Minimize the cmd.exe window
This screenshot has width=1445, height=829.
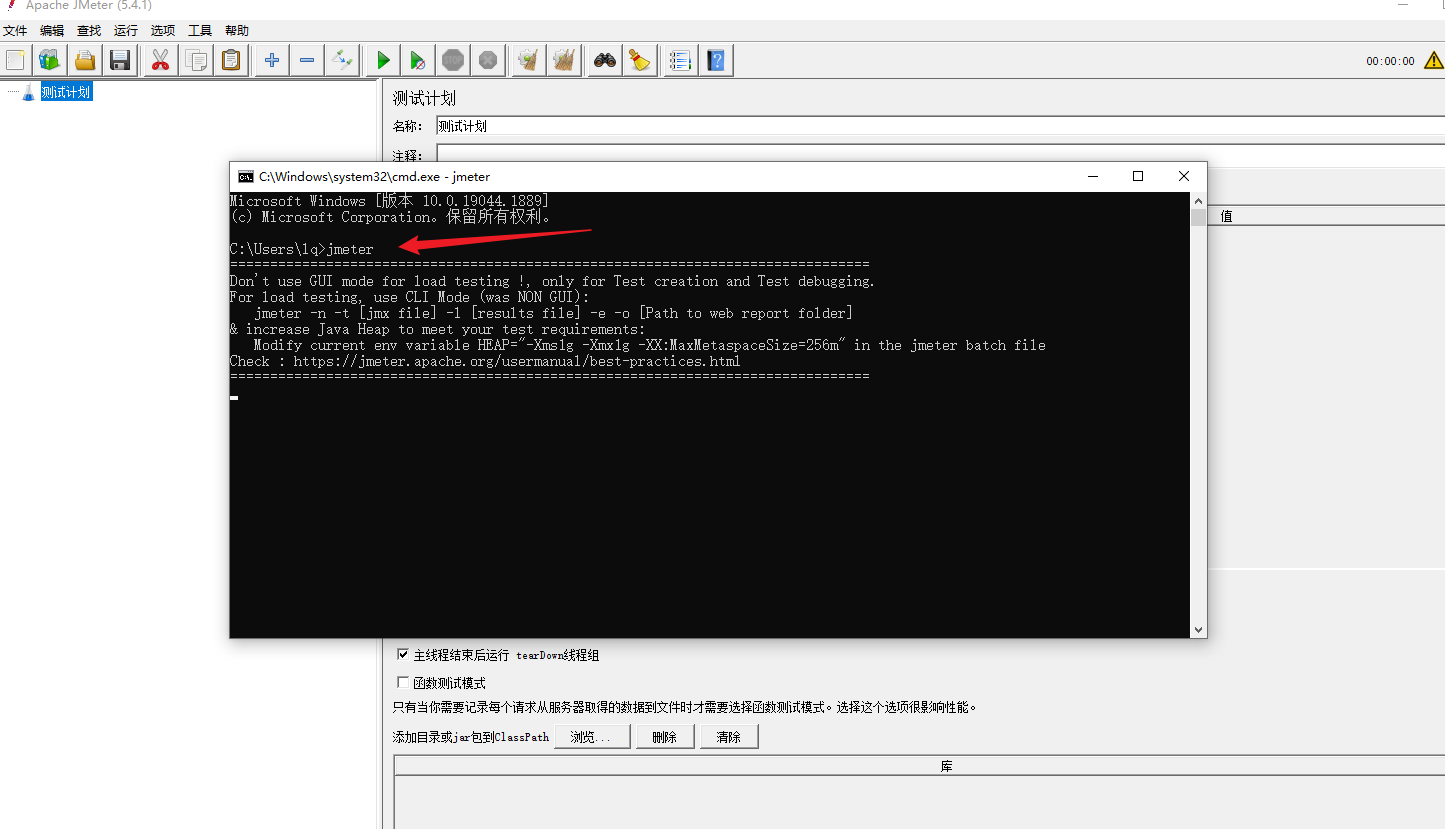point(1091,177)
